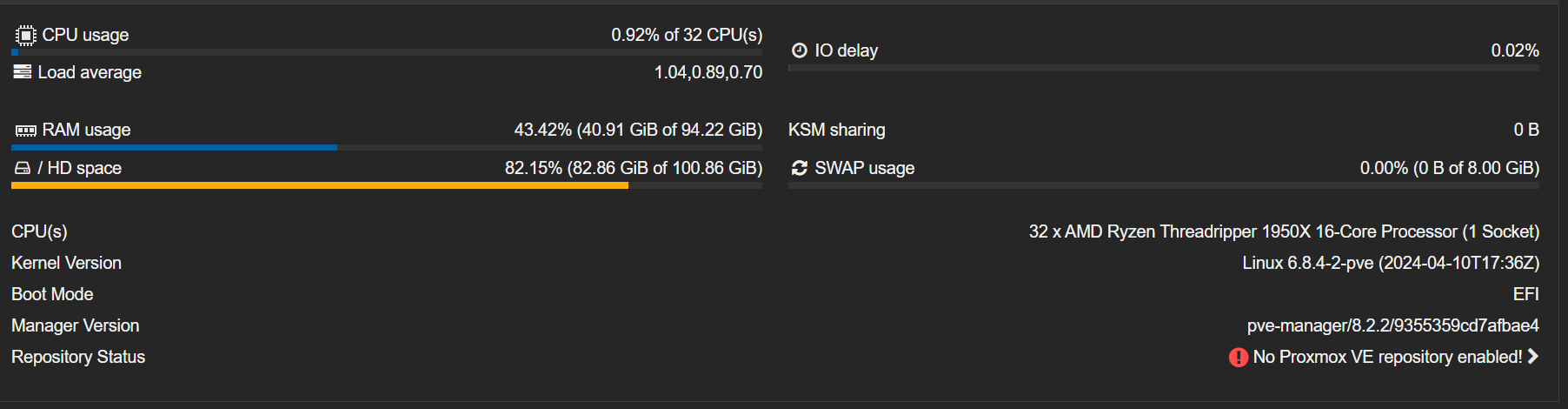Click the IO delay clock icon
Image resolution: width=1568 pixels, height=409 pixels.
[800, 50]
